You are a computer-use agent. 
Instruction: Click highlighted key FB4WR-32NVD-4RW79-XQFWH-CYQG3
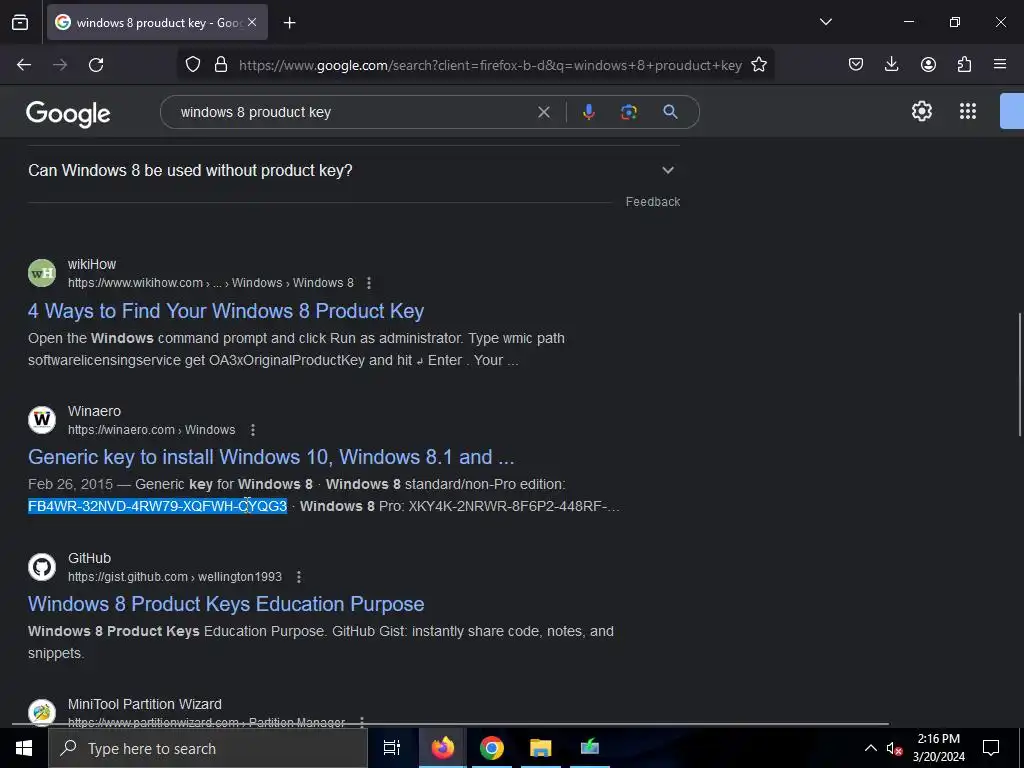click(x=157, y=506)
